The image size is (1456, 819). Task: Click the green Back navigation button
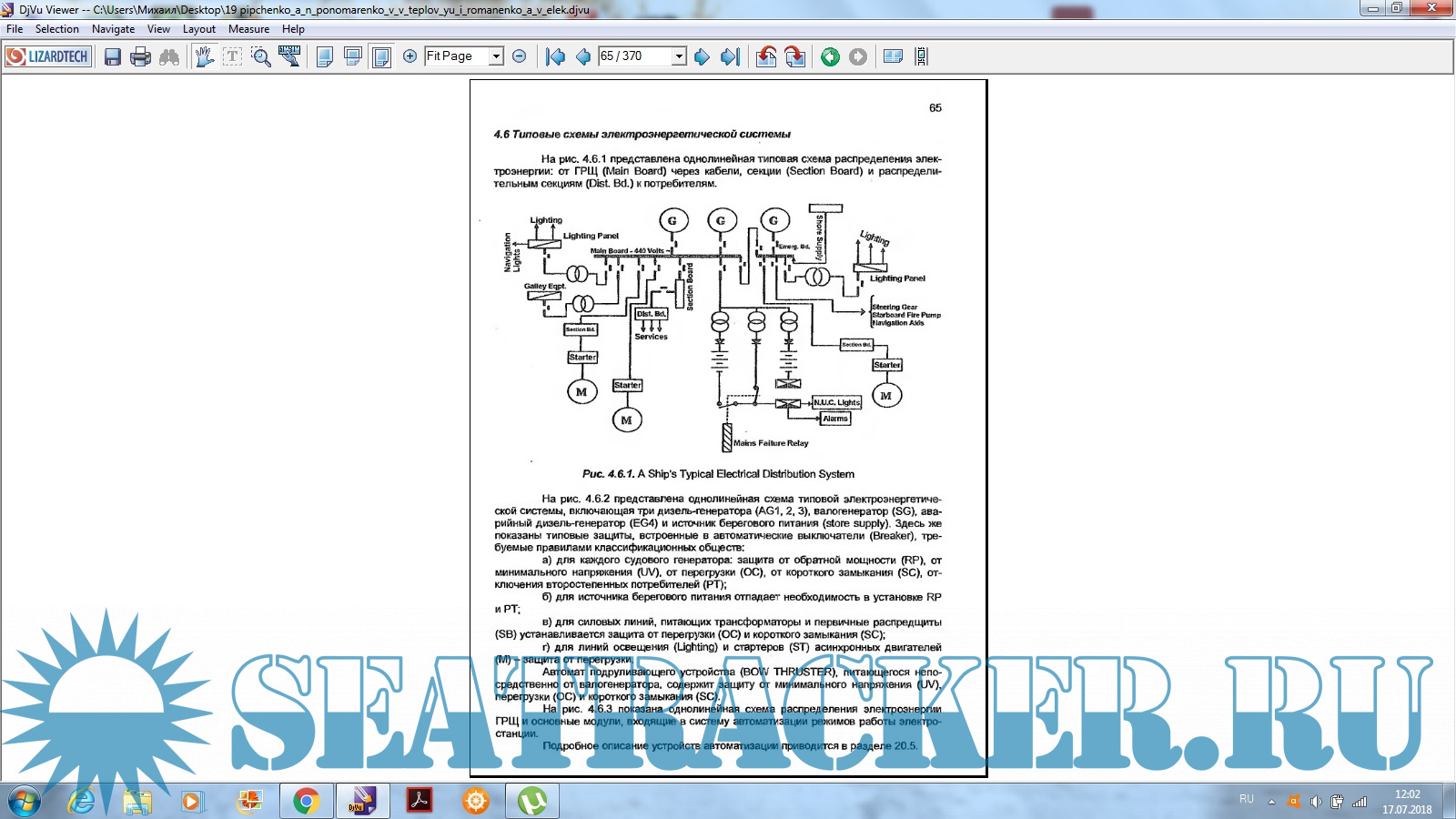830,56
